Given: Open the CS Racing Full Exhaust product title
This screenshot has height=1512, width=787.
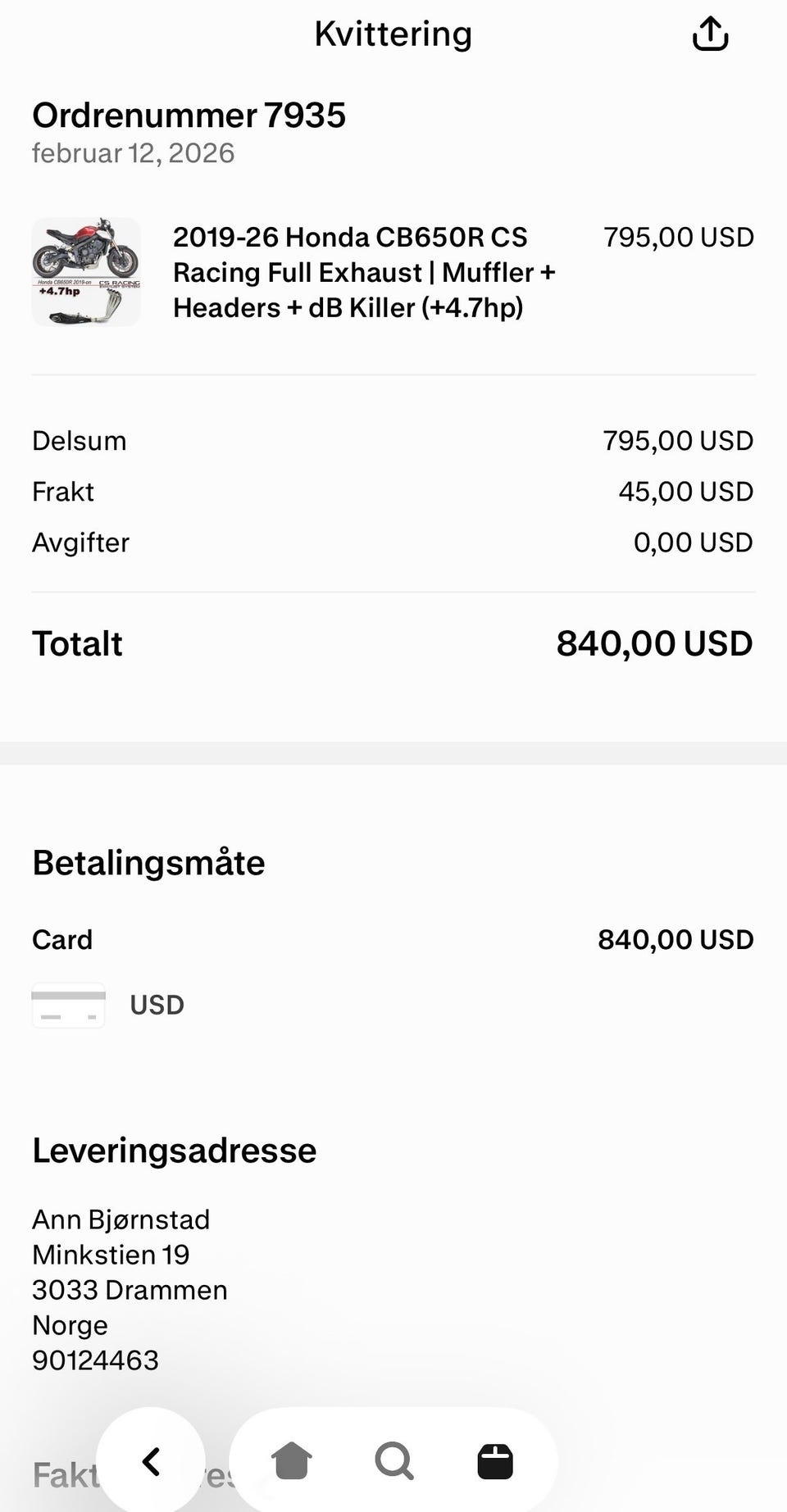Looking at the screenshot, I should click(x=364, y=272).
